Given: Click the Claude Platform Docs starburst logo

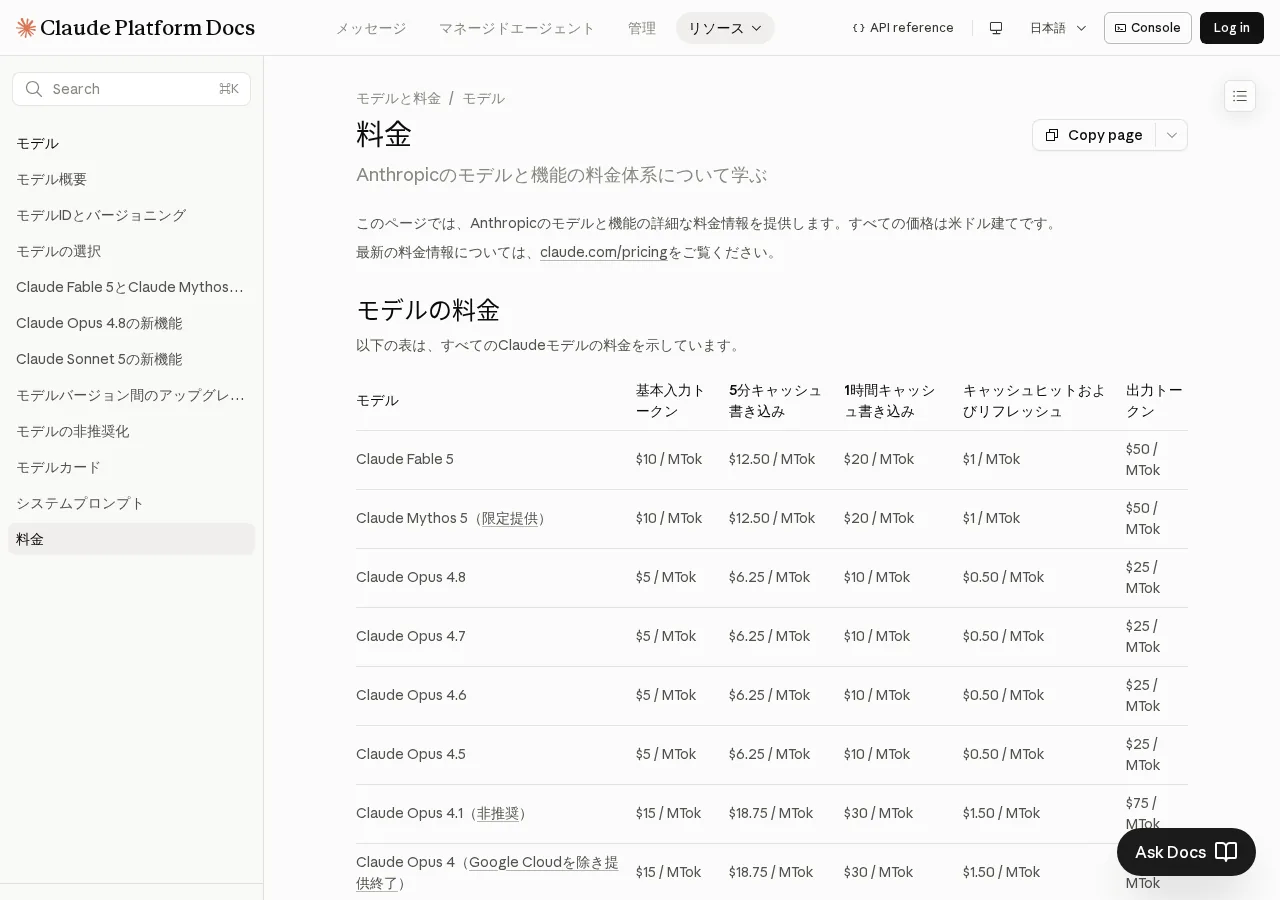Looking at the screenshot, I should pos(26,28).
